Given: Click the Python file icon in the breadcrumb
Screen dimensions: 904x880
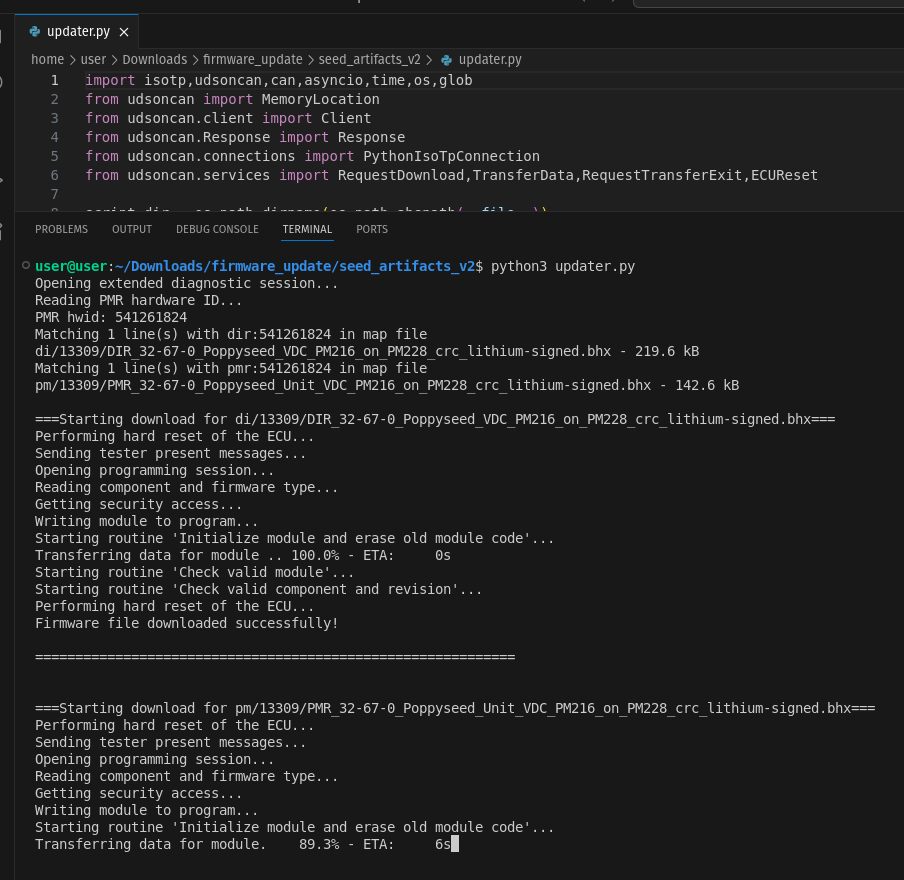Looking at the screenshot, I should point(446,60).
